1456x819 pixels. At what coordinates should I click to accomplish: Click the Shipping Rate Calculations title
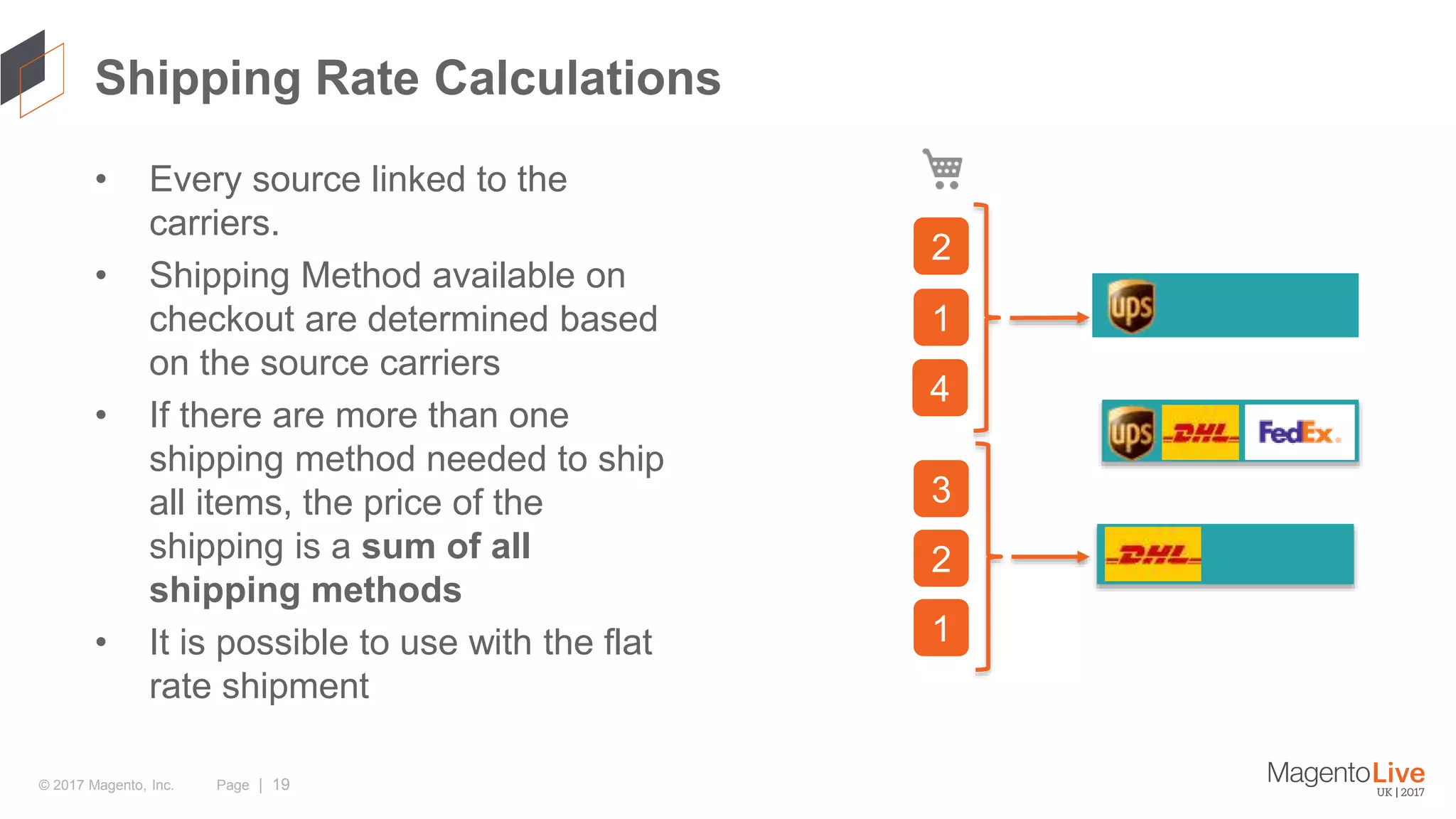tap(408, 77)
